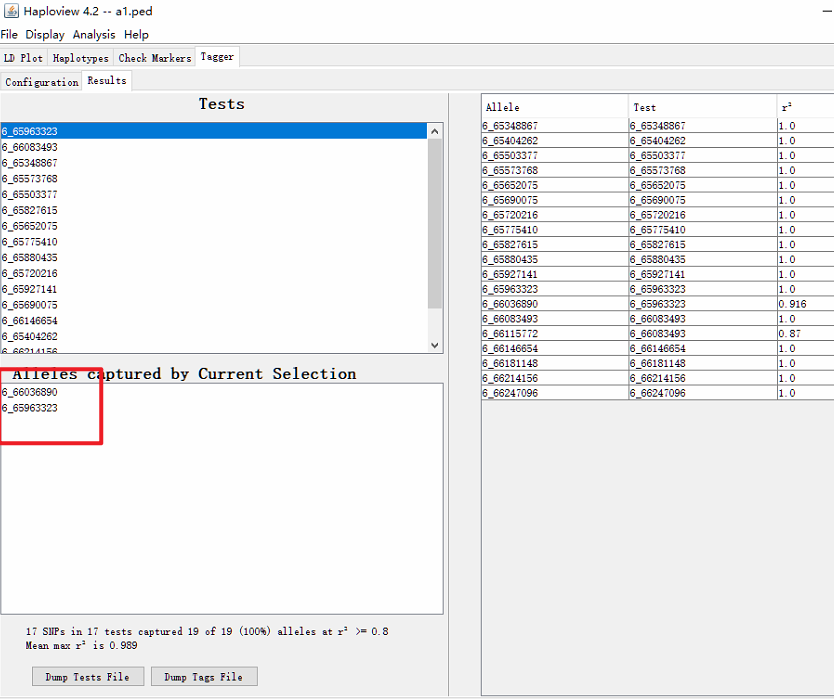Image resolution: width=834 pixels, height=700 pixels.
Task: Select test 6_65827615 in Tests list
Action: pos(214,210)
